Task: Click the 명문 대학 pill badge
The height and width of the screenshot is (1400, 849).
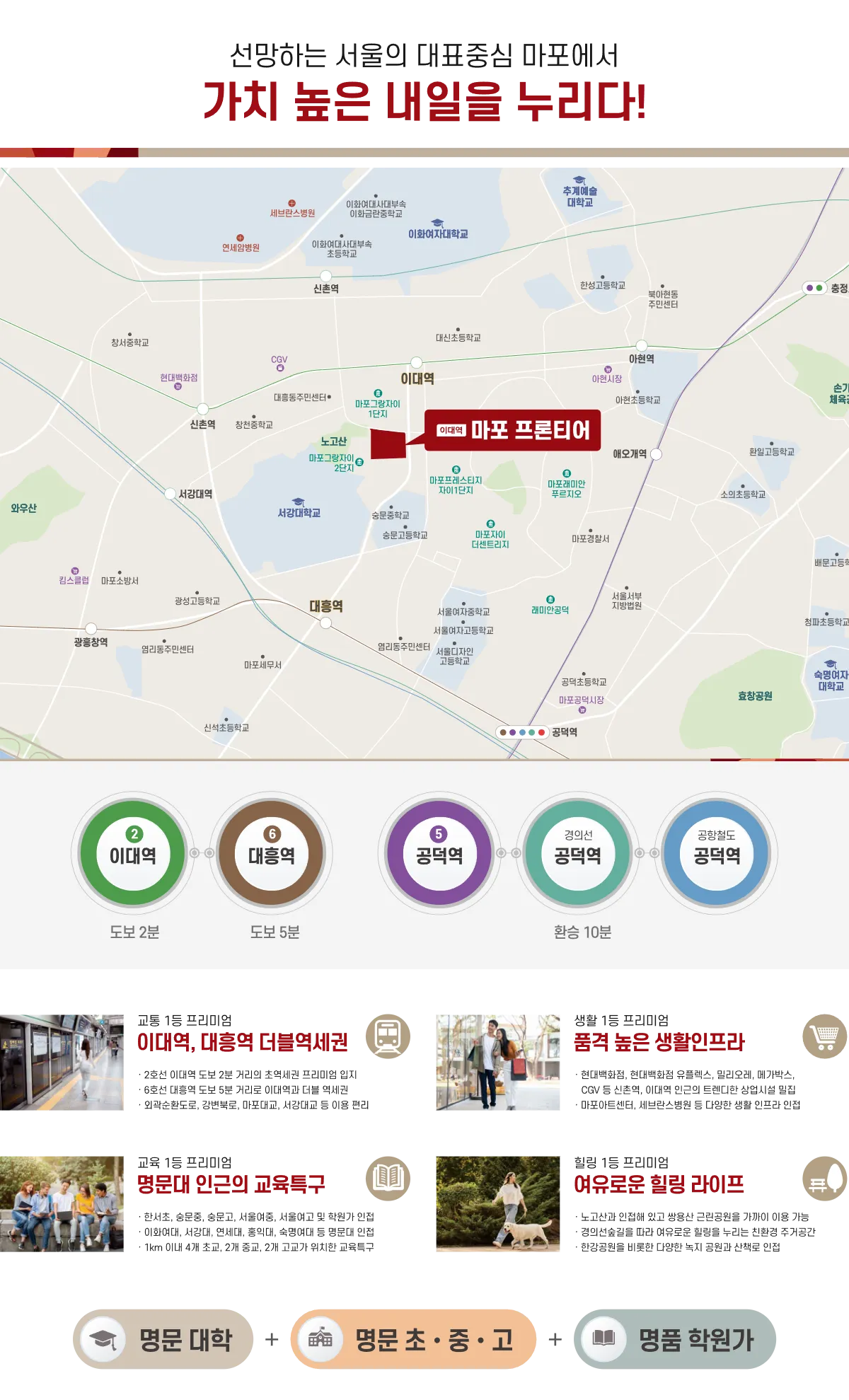Action: (x=163, y=1339)
